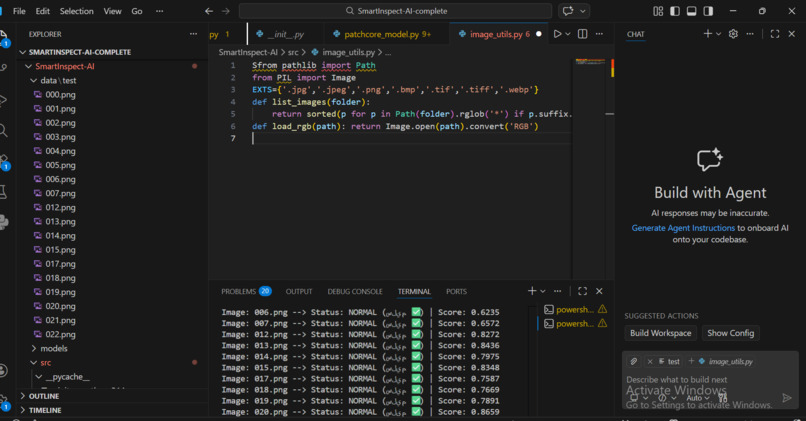806x421 pixels.
Task: Open chat settings gear icon
Action: [734, 33]
